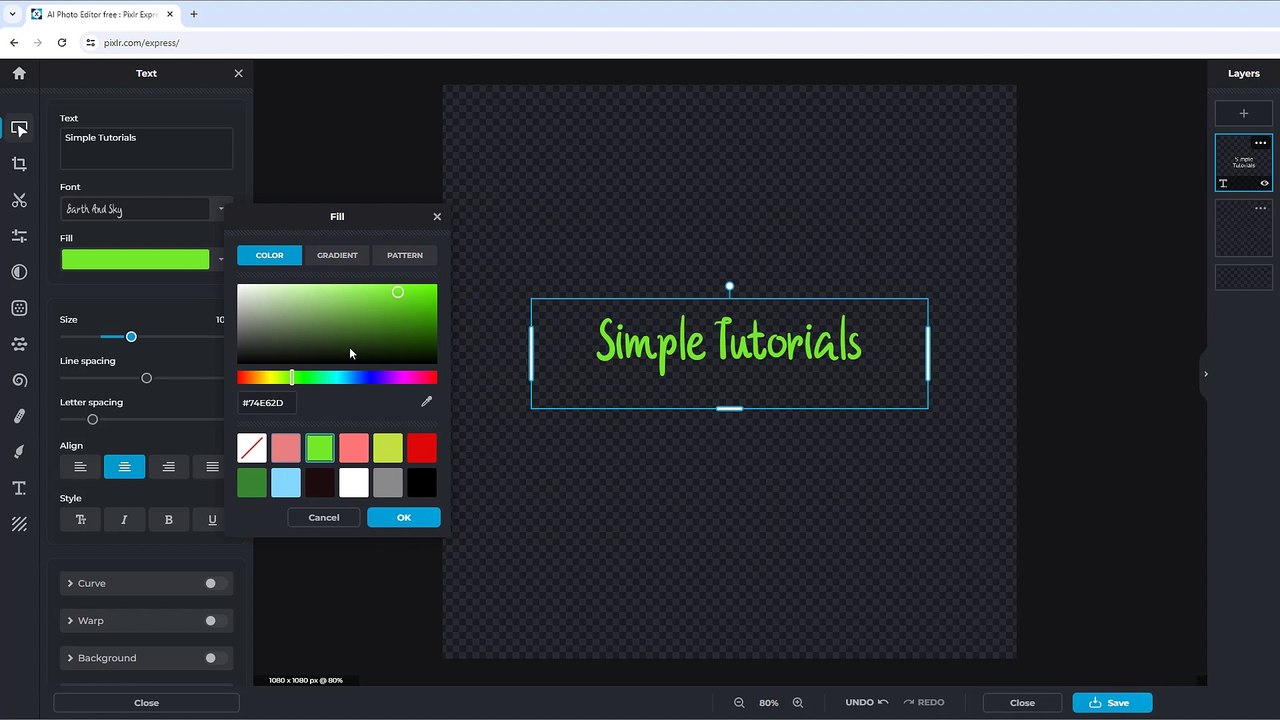
Task: Open the Earth And Sky font selector
Action: [136, 209]
